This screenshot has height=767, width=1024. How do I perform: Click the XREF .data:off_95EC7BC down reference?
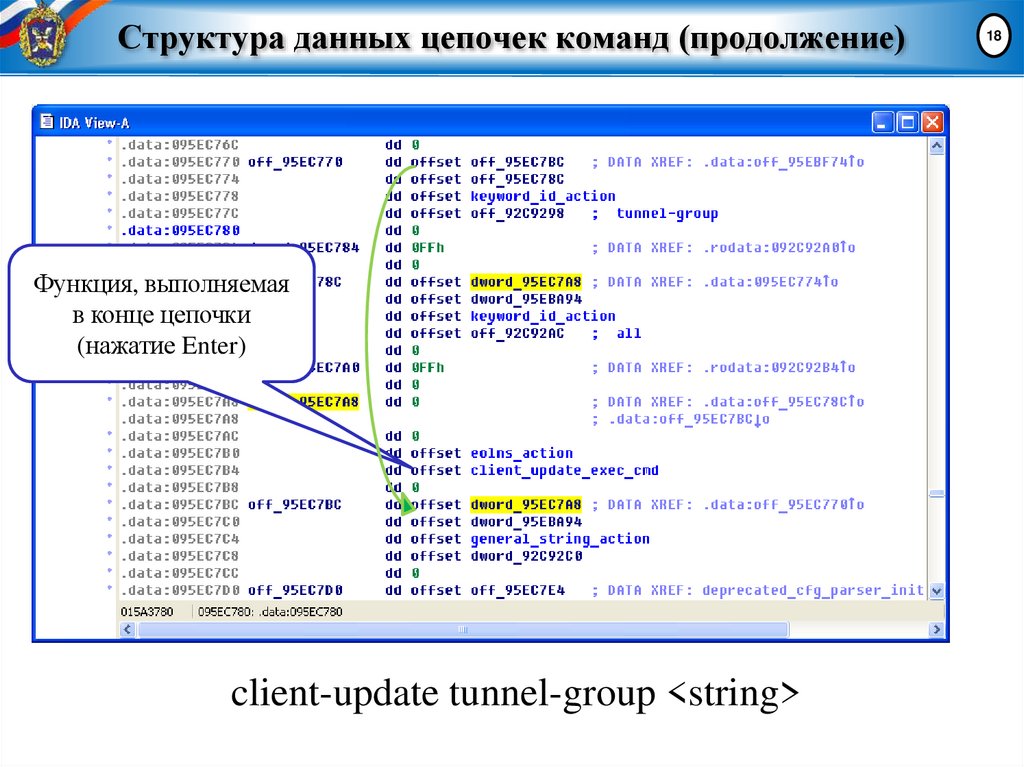point(689,419)
